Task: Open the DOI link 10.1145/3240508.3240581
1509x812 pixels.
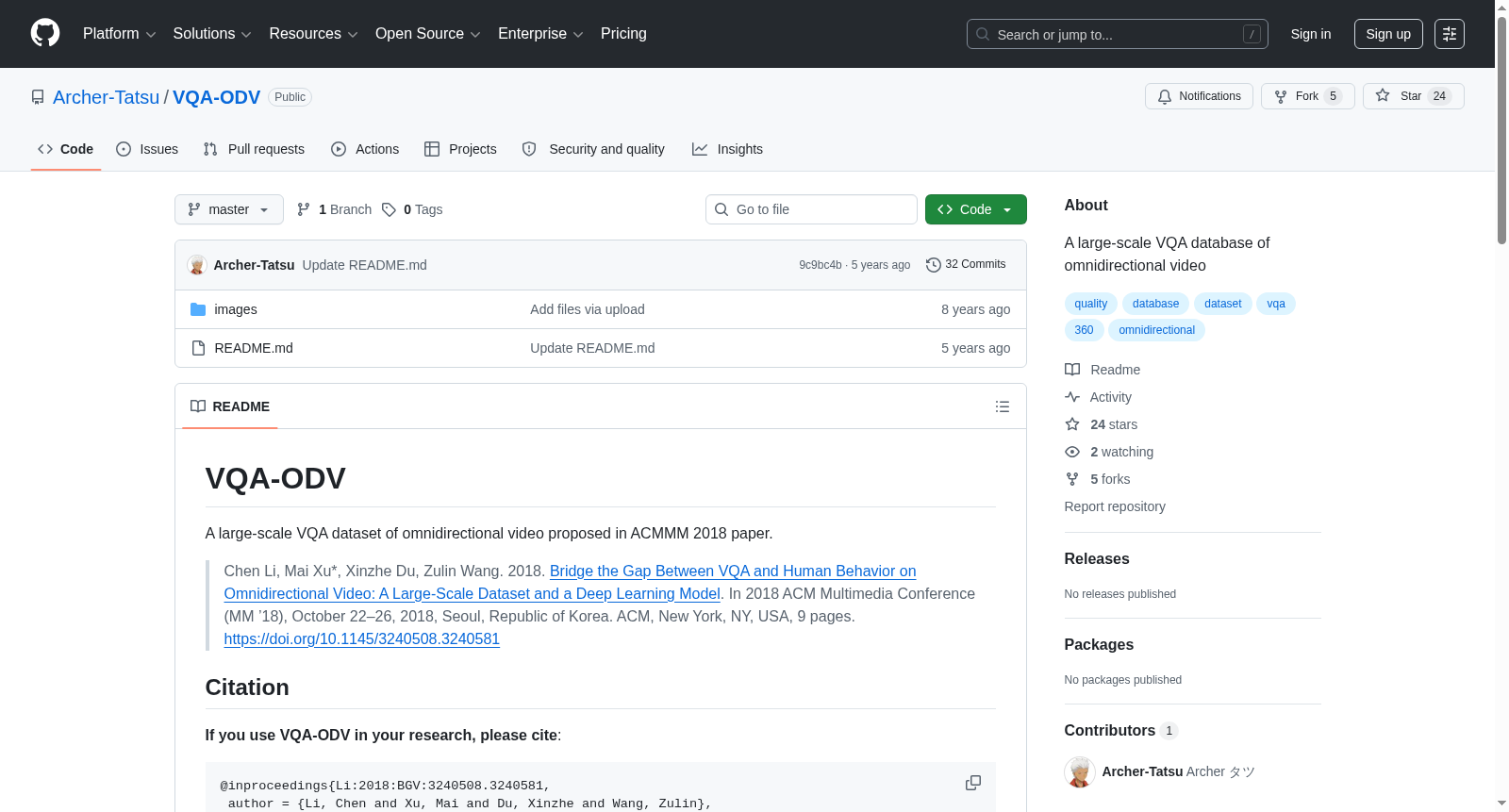Action: (x=362, y=639)
